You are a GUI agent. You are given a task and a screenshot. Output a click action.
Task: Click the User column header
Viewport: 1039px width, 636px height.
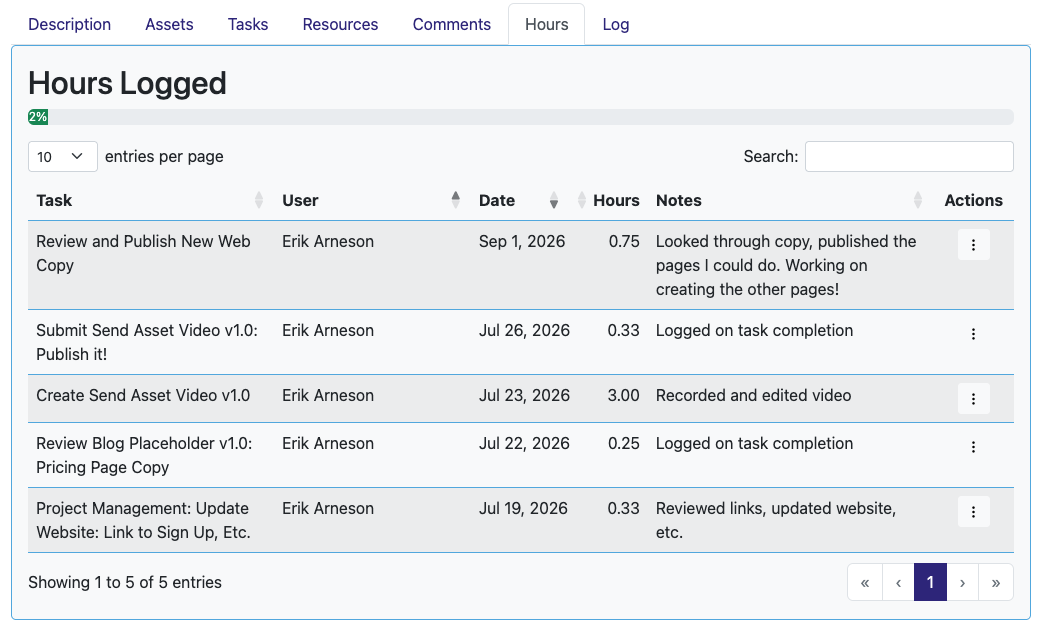(300, 200)
